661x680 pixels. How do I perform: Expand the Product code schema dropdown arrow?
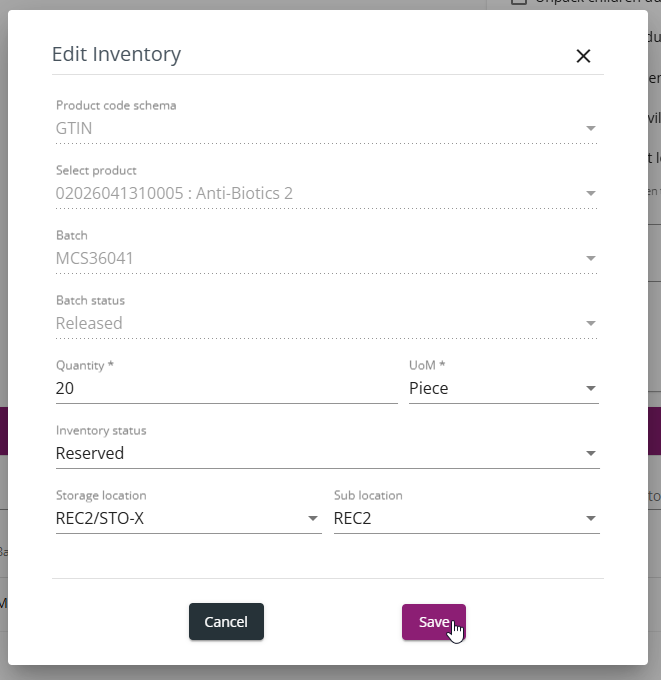point(590,128)
